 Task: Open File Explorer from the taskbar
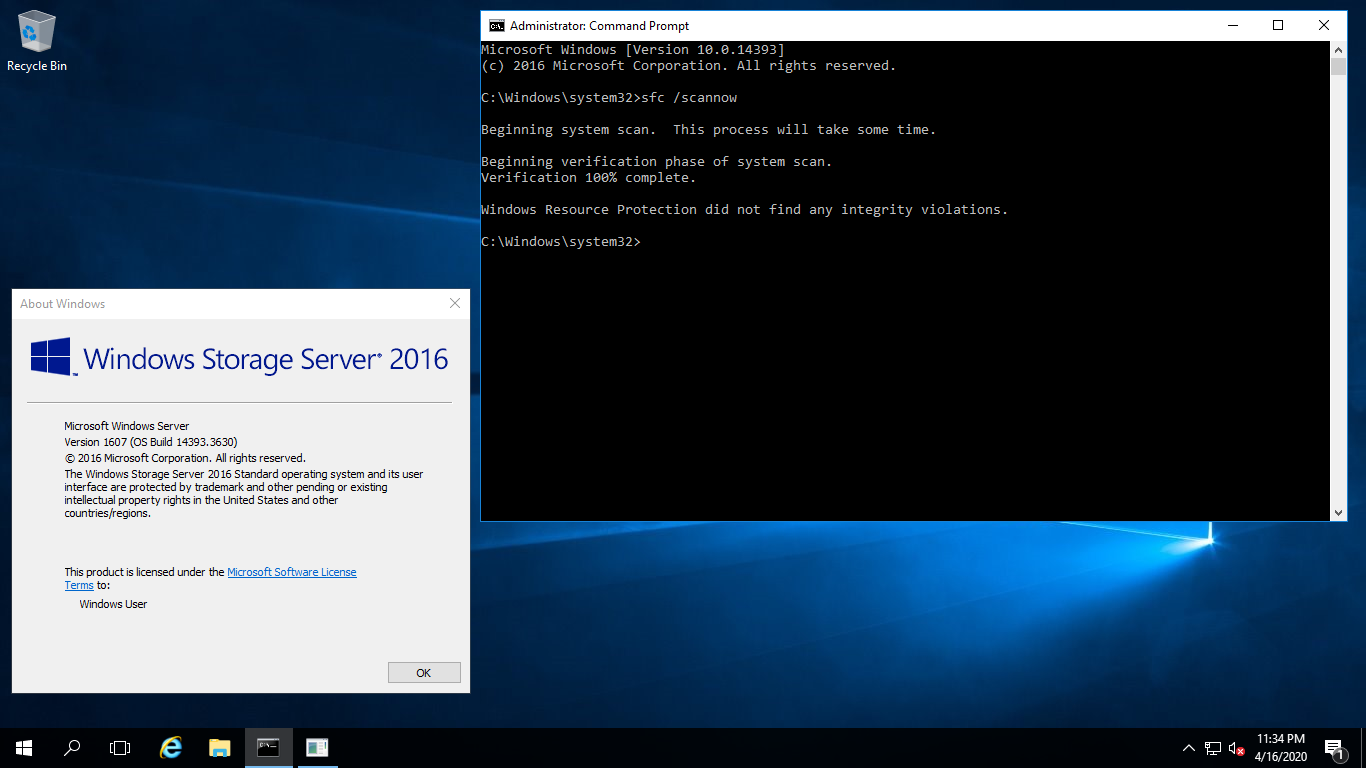click(x=220, y=747)
